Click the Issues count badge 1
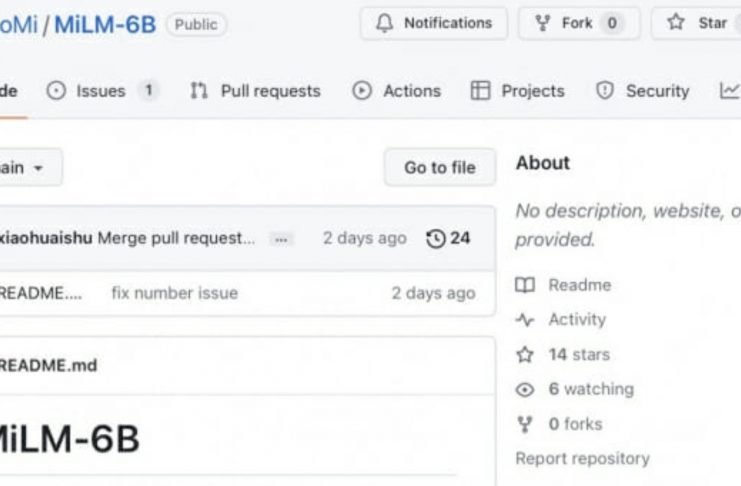Image resolution: width=741 pixels, height=486 pixels. pos(148,90)
